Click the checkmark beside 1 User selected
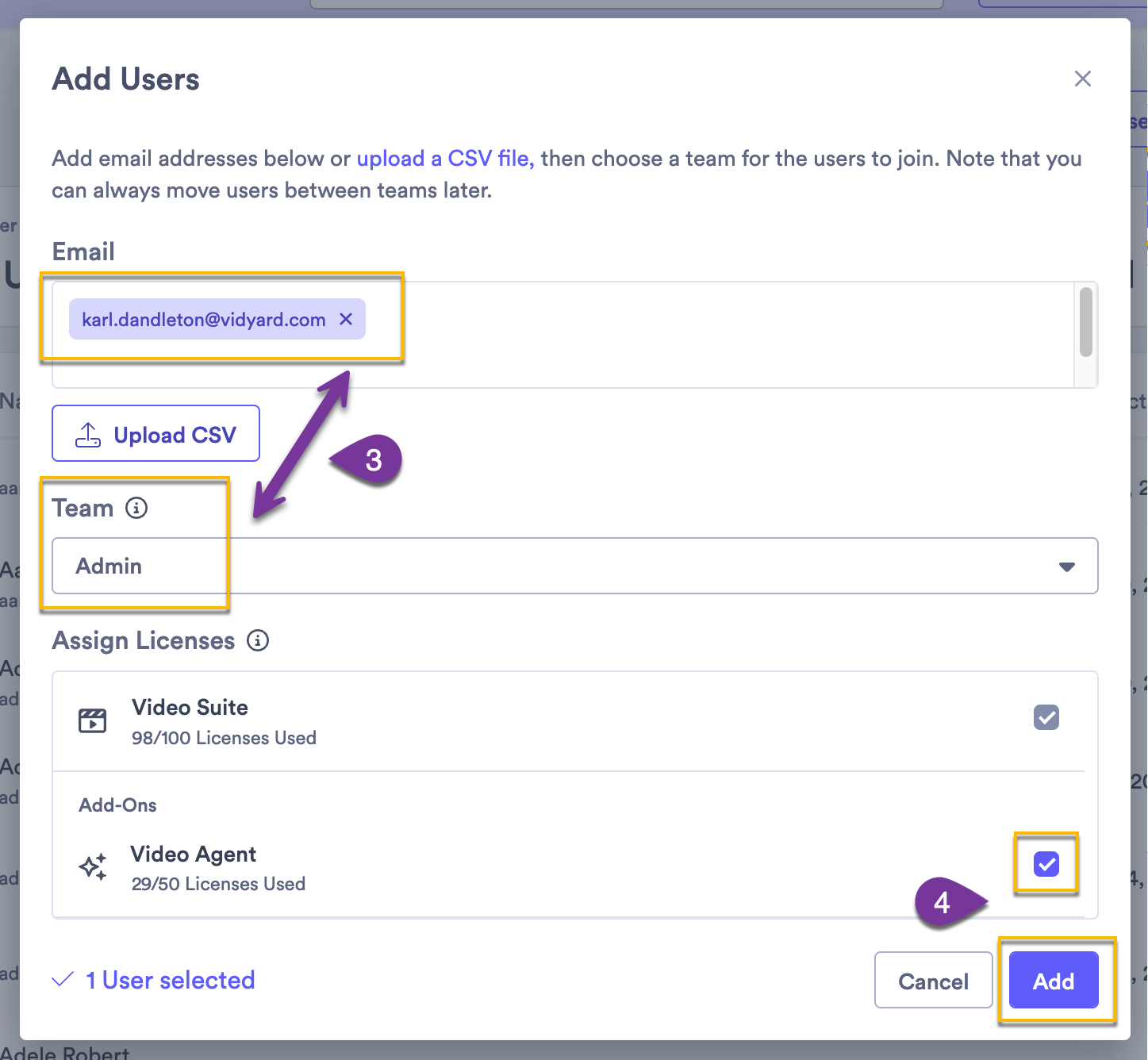Viewport: 1148px width, 1060px height. click(x=61, y=980)
